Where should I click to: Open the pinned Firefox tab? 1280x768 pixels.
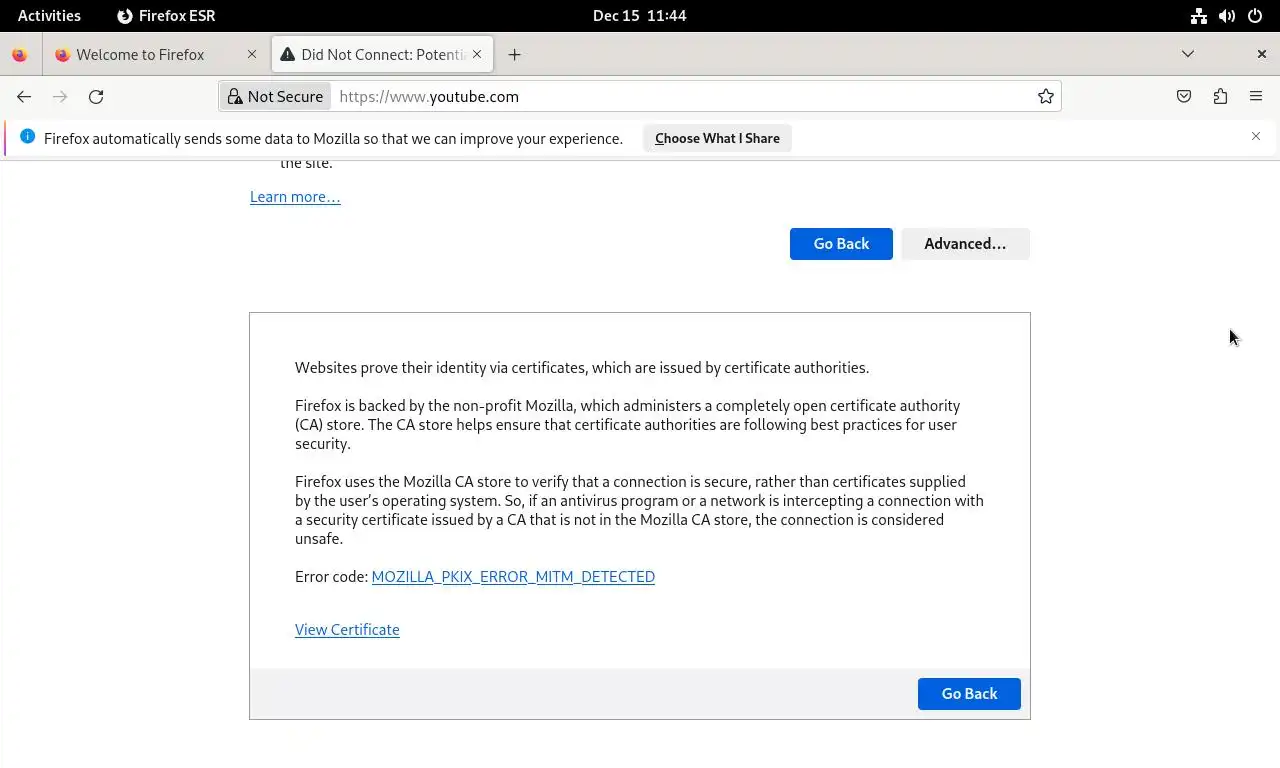(19, 55)
